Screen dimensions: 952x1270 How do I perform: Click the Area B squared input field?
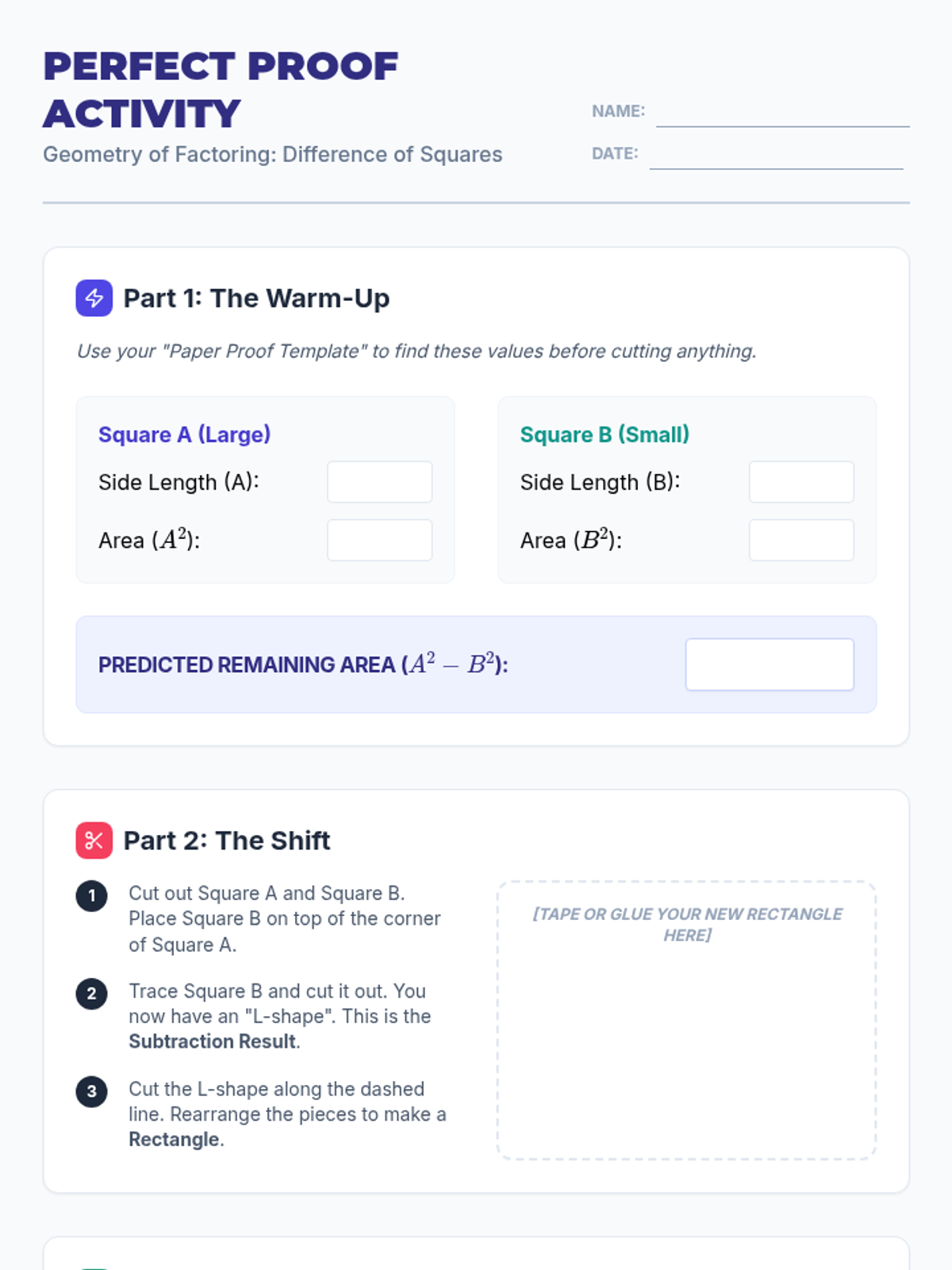coord(801,541)
